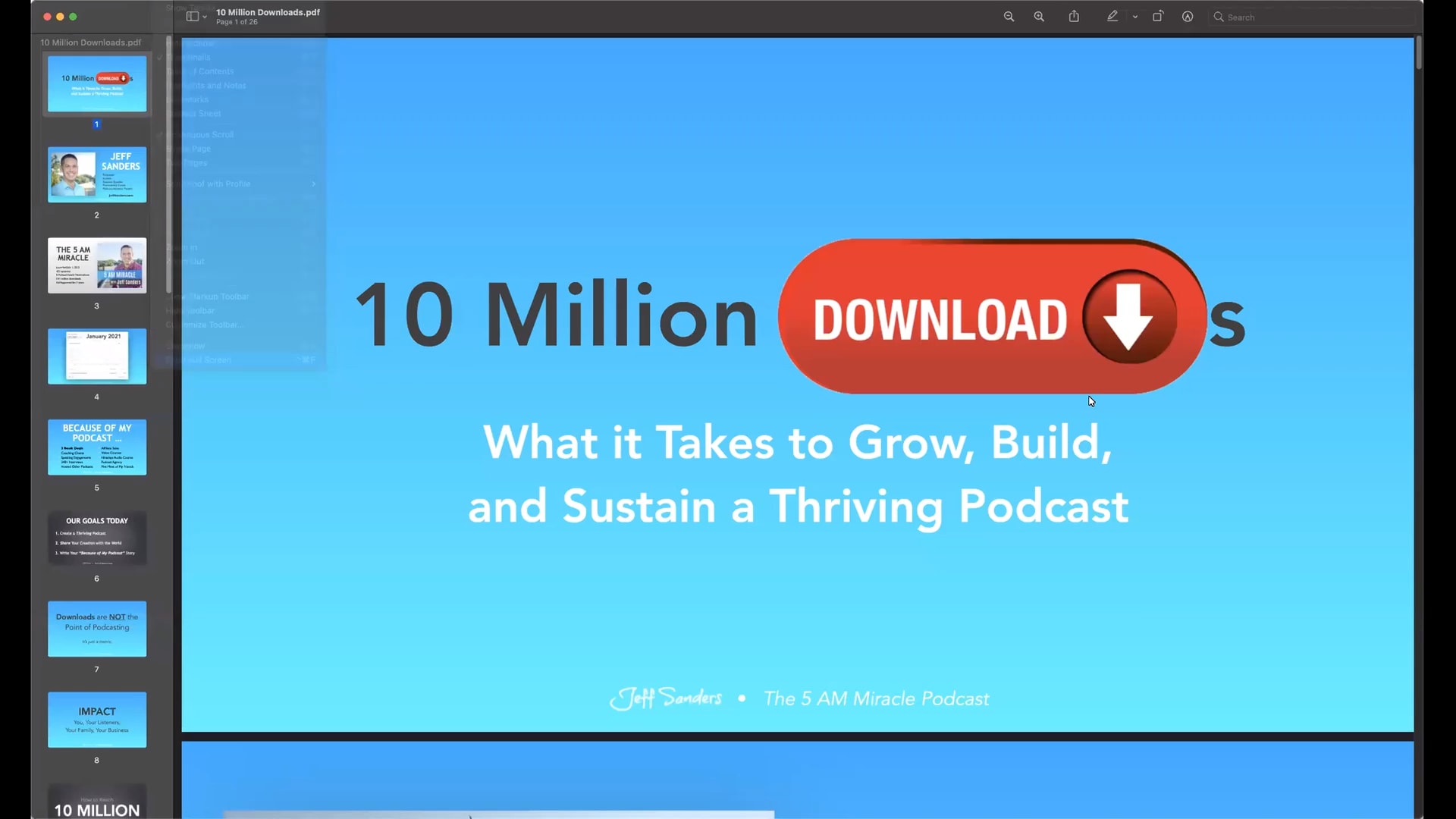Screen dimensions: 1456x819
Task: Select the Markup pen icon
Action: tap(1112, 16)
